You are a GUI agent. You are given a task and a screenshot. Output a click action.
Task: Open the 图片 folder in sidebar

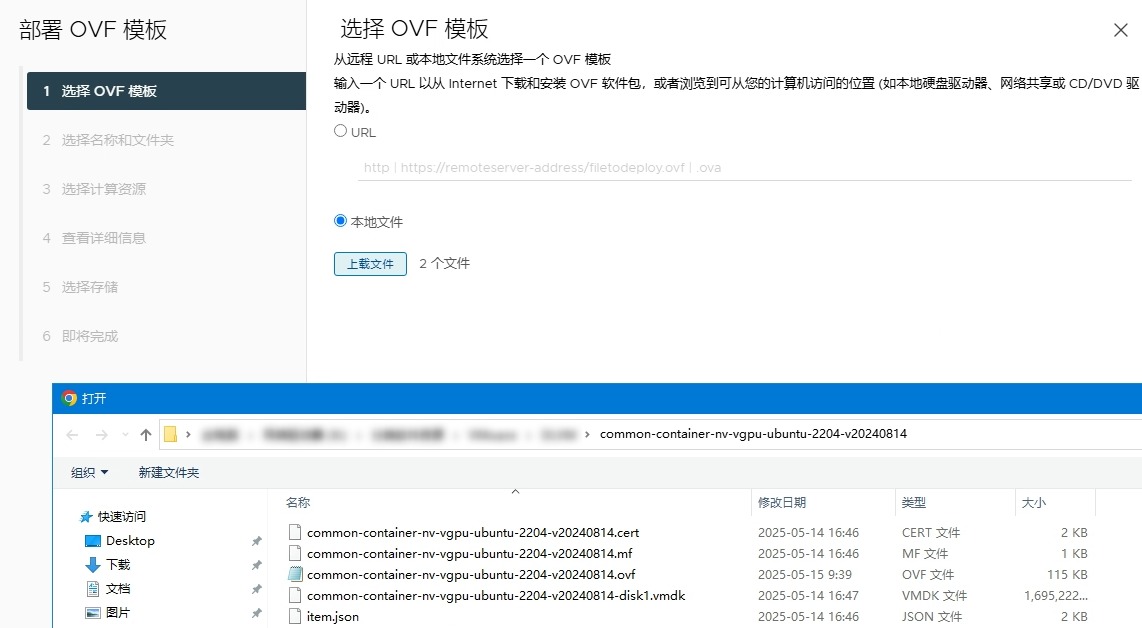point(118,613)
